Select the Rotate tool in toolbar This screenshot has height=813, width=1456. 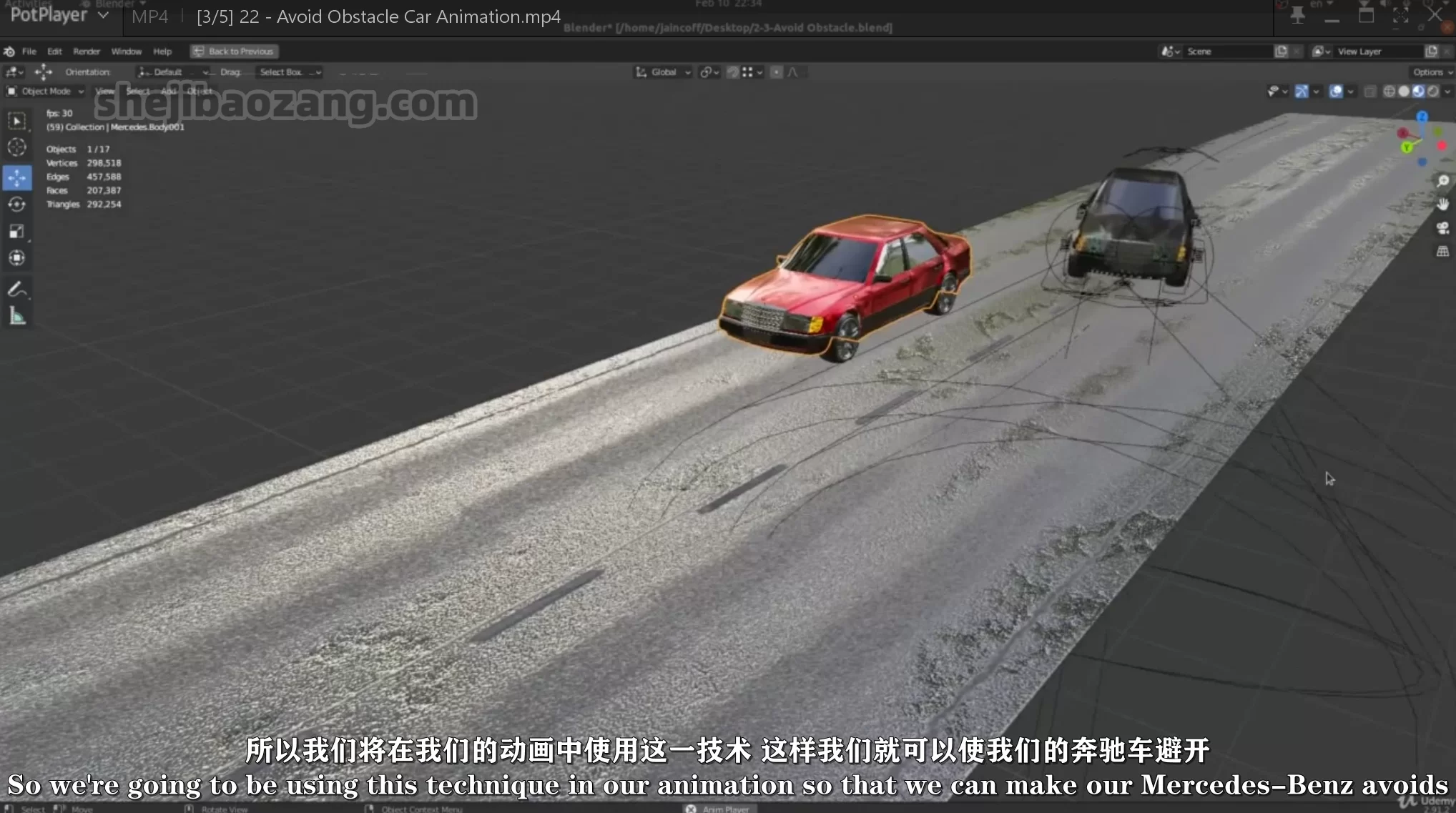coord(17,205)
